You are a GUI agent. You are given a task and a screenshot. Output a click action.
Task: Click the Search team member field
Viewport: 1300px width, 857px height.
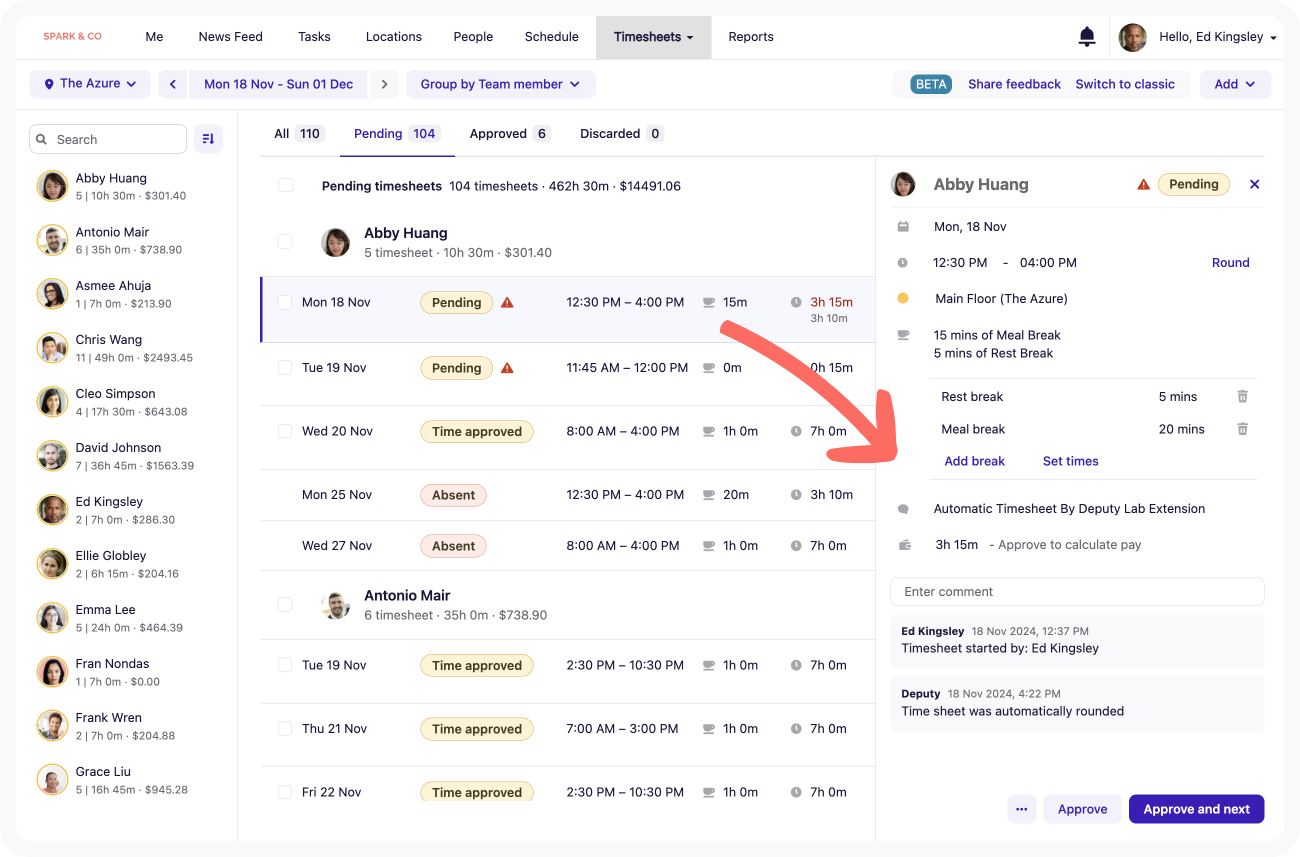[x=108, y=139]
